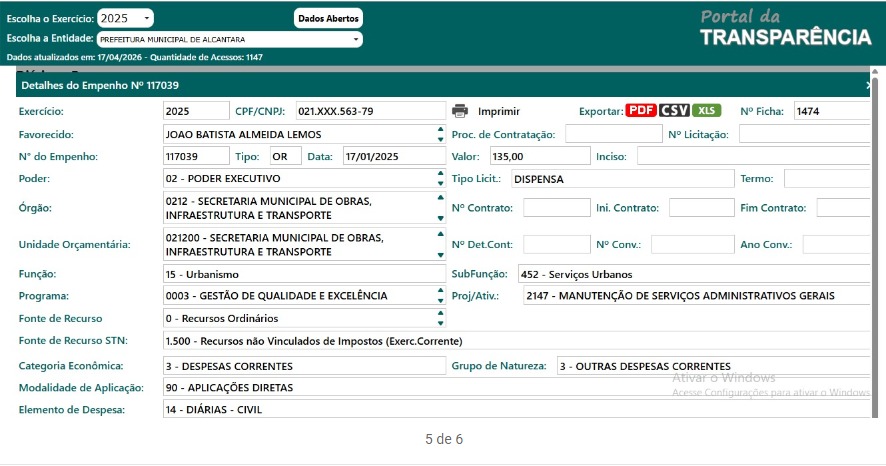Select the Valor field showing 135,00
This screenshot has height=466, width=886.
point(539,156)
